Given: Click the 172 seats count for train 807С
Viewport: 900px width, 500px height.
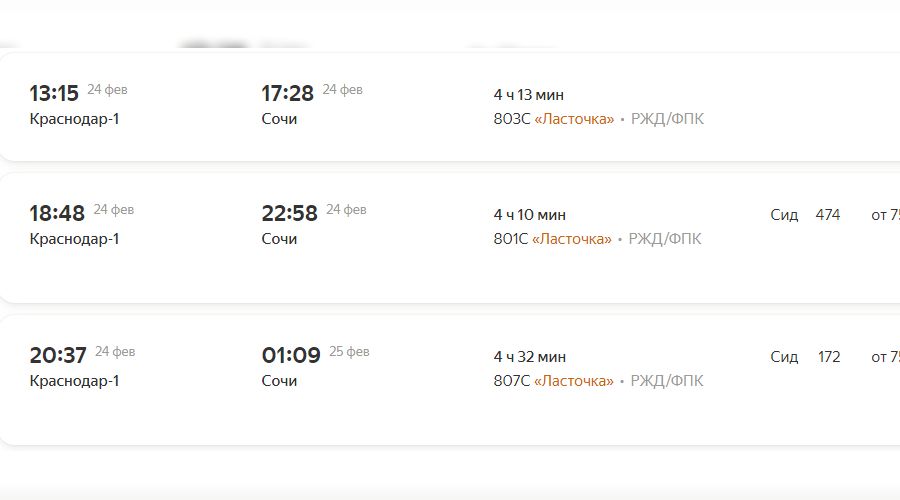Looking at the screenshot, I should pos(829,357).
